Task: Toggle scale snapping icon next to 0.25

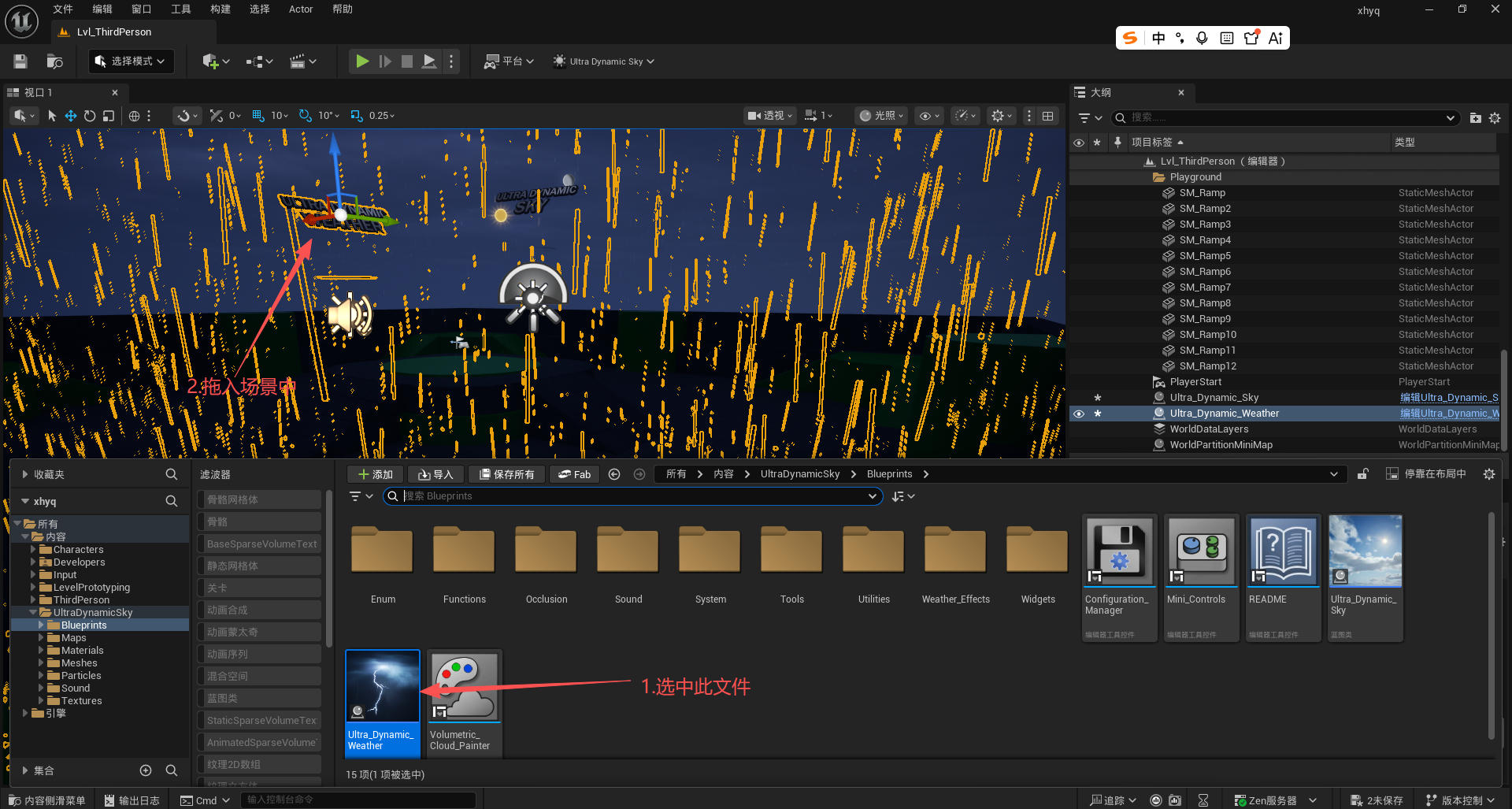Action: pos(357,116)
